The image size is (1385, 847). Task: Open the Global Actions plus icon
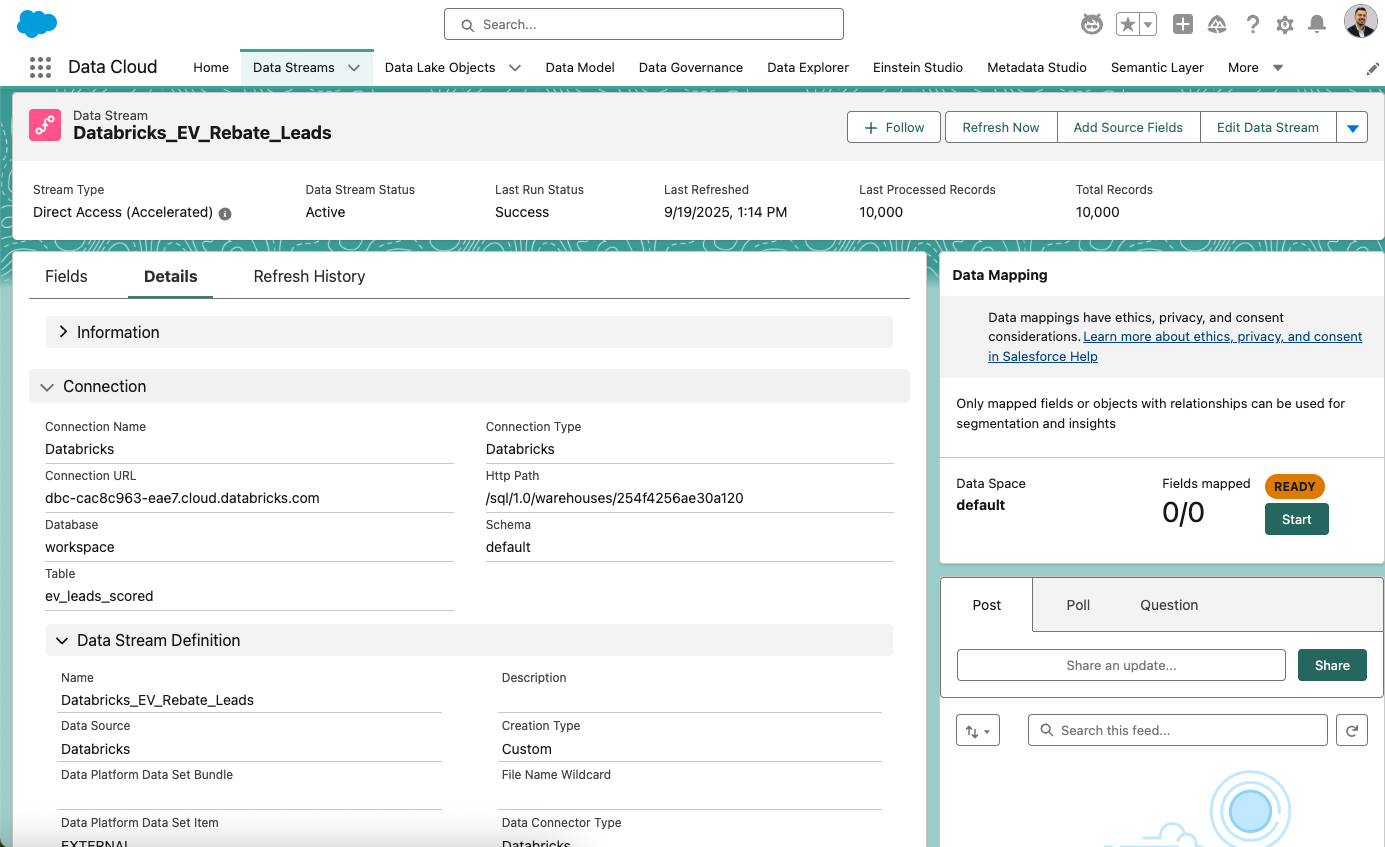tap(1183, 24)
